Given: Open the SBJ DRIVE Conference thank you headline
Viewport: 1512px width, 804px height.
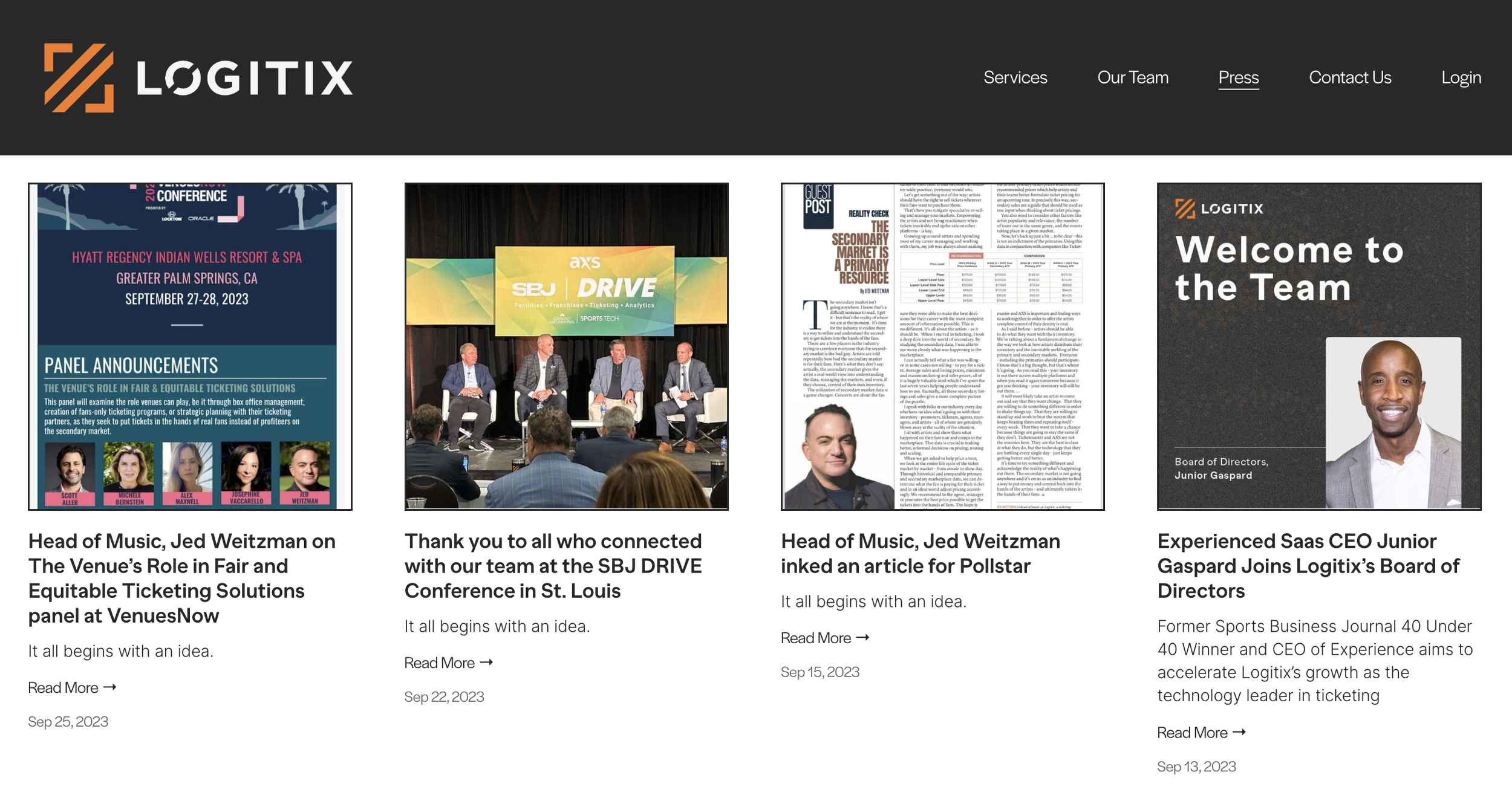Looking at the screenshot, I should (x=553, y=566).
